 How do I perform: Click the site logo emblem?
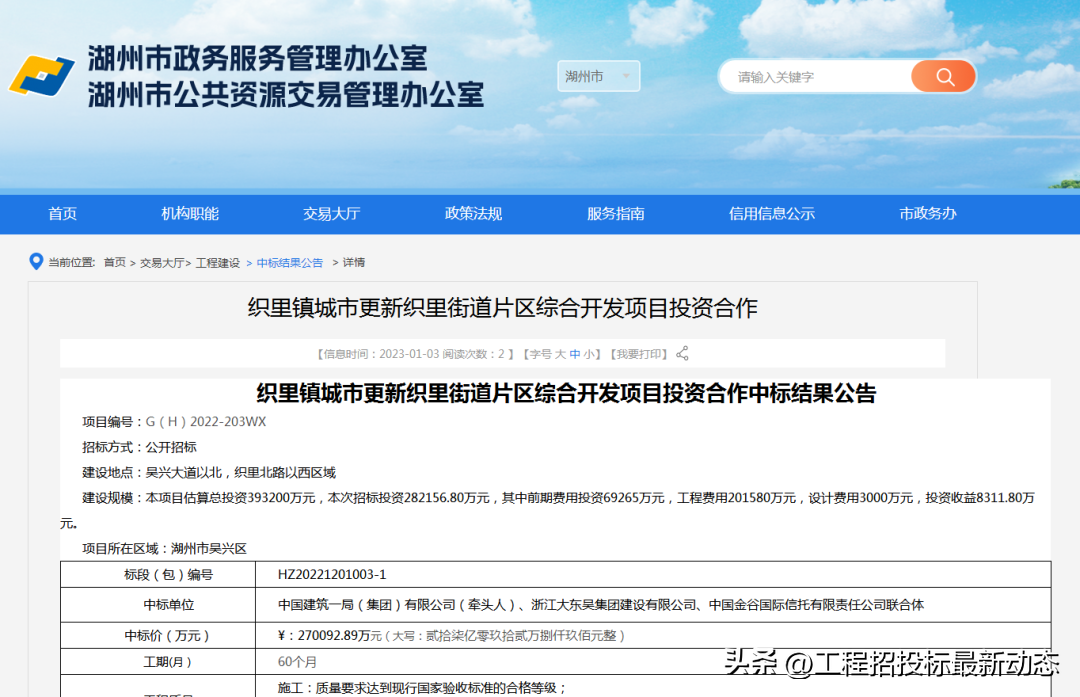pos(41,76)
